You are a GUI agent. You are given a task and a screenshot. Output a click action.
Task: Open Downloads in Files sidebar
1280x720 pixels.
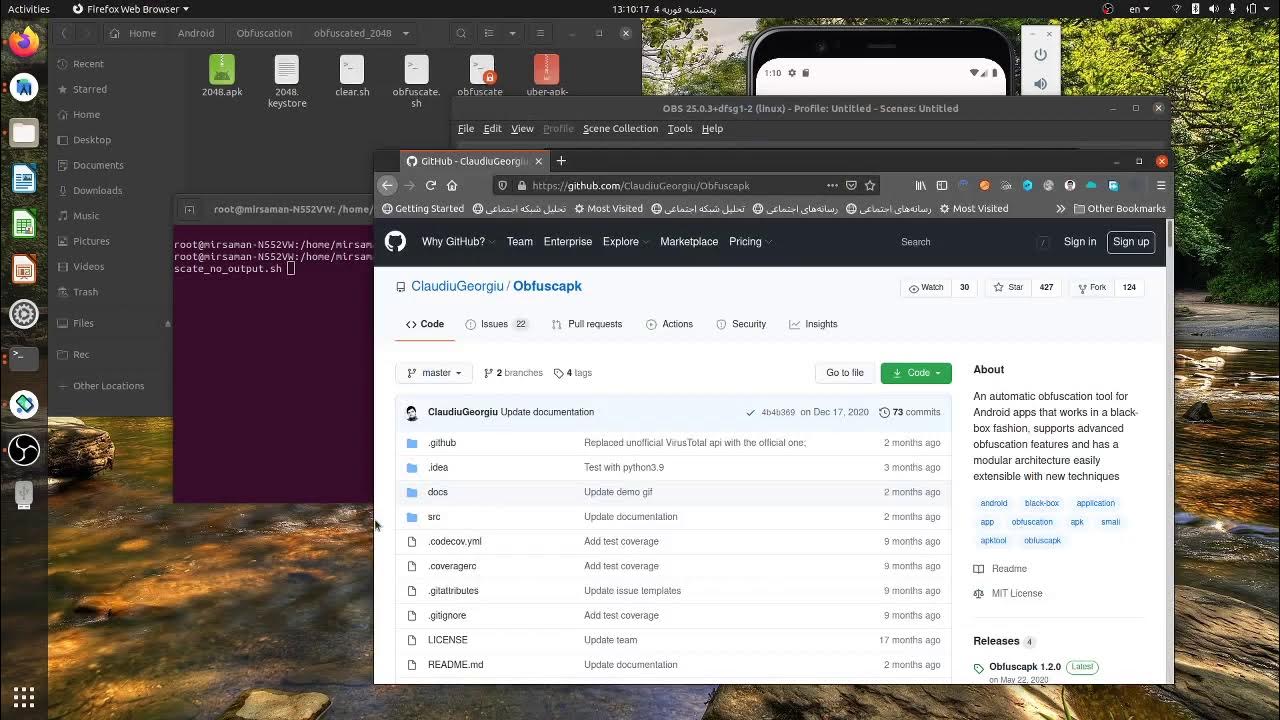[x=97, y=190]
